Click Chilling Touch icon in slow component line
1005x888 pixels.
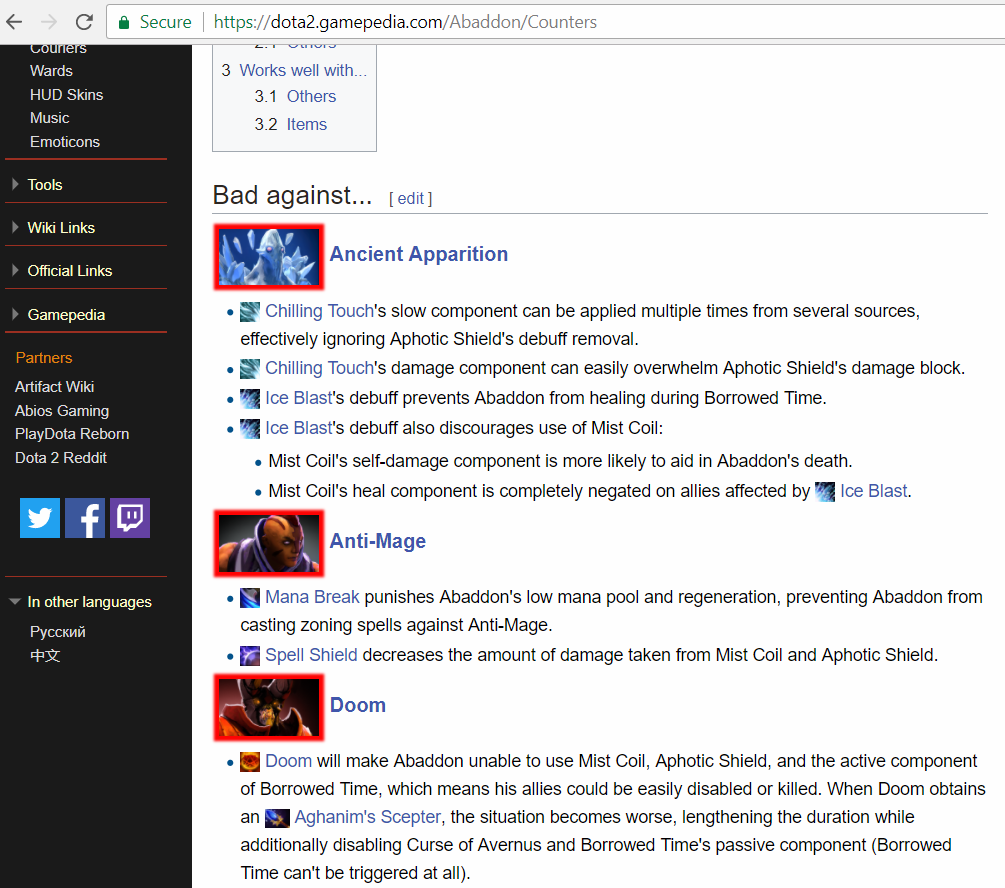(250, 312)
